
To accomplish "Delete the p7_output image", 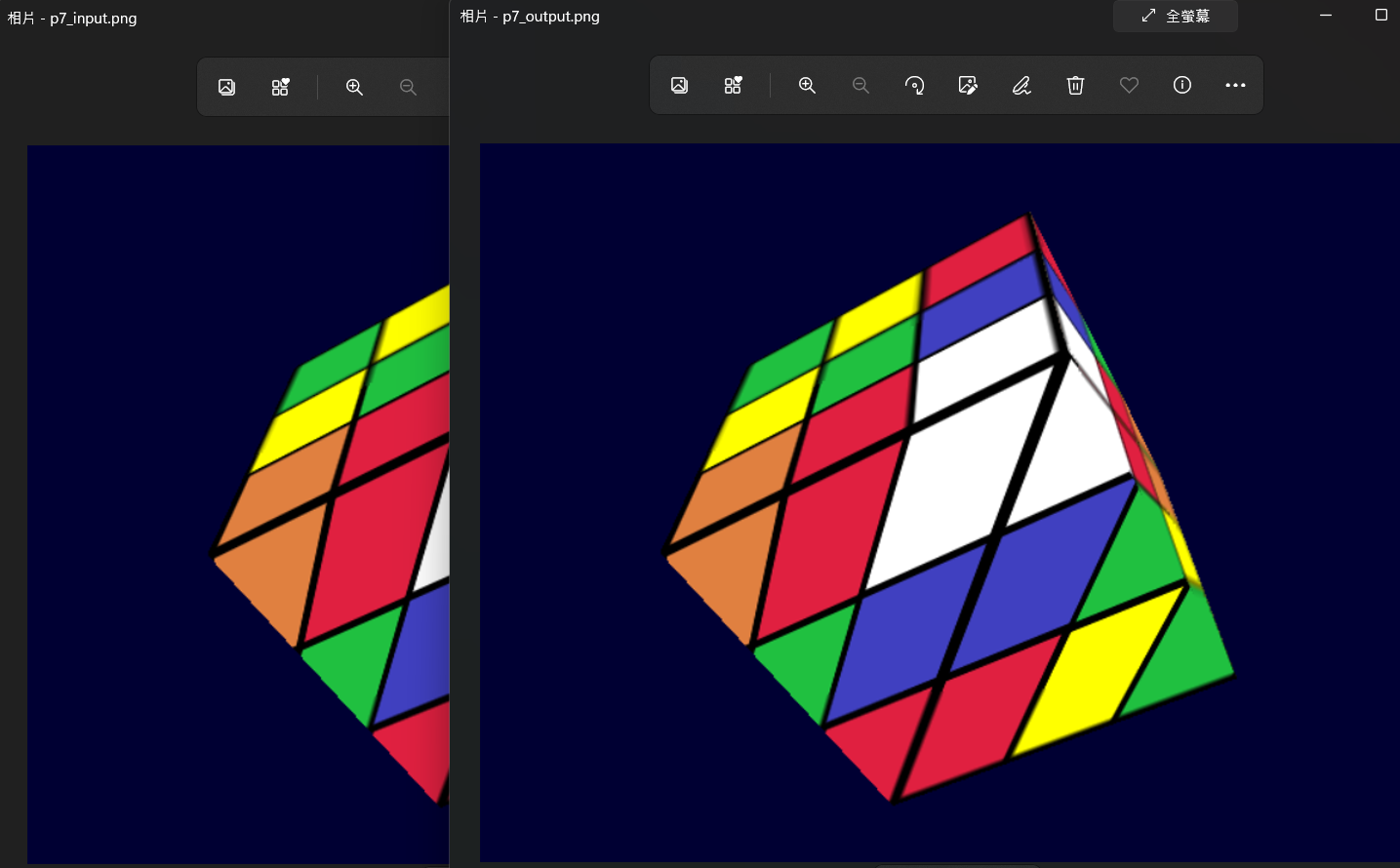I will 1075,85.
